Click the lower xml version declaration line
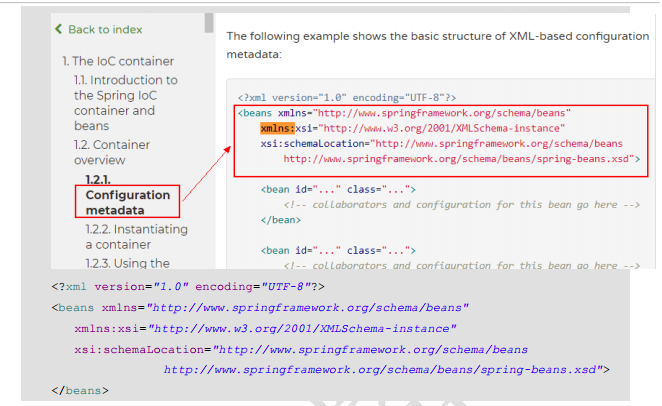662x406 pixels. [x=188, y=287]
